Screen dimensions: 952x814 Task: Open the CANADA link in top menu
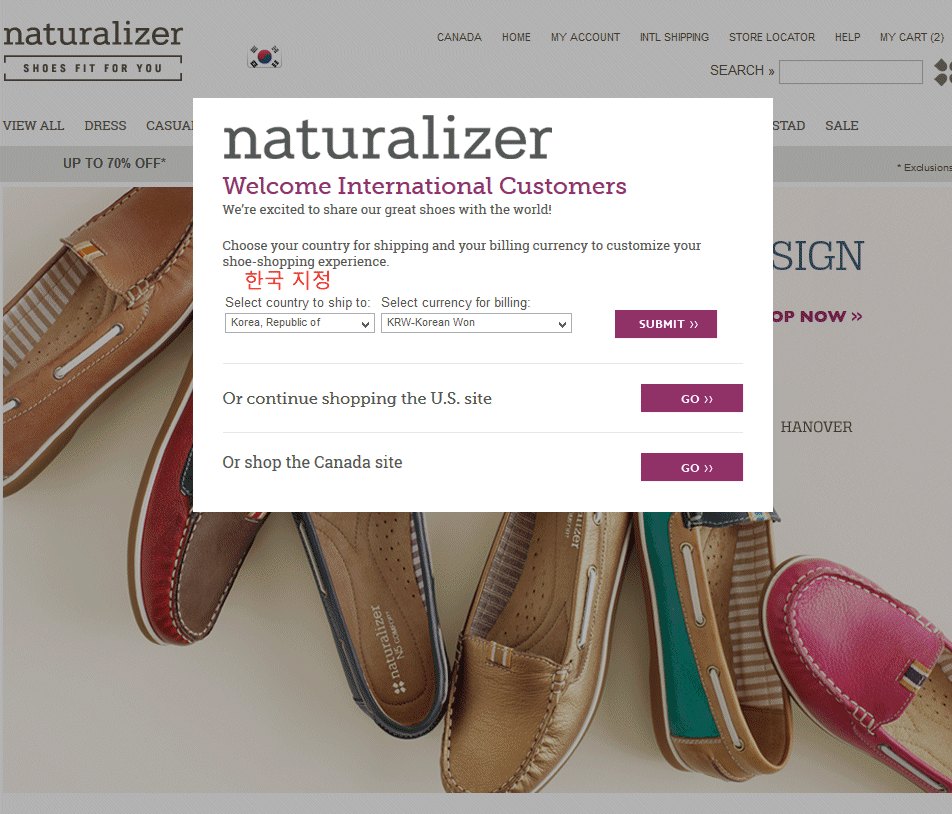459,37
